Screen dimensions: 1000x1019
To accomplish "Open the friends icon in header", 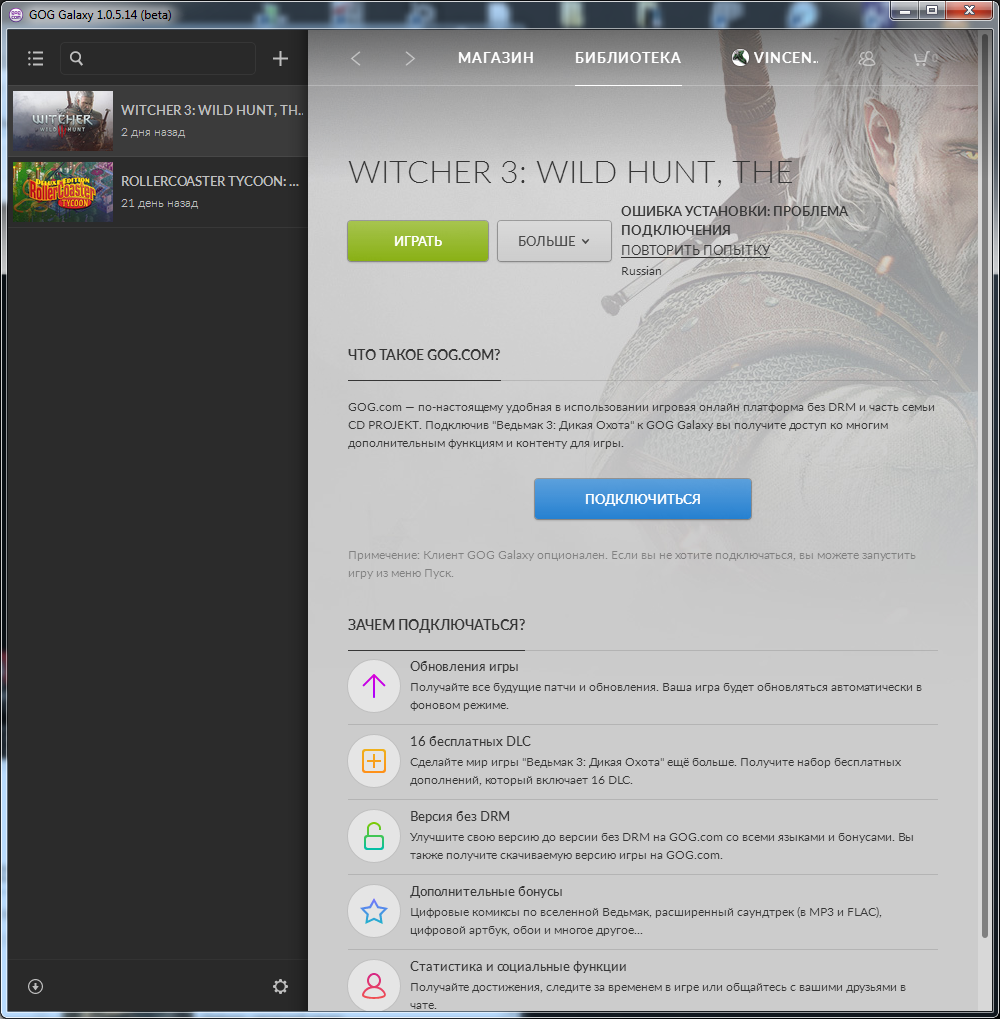I will [867, 58].
